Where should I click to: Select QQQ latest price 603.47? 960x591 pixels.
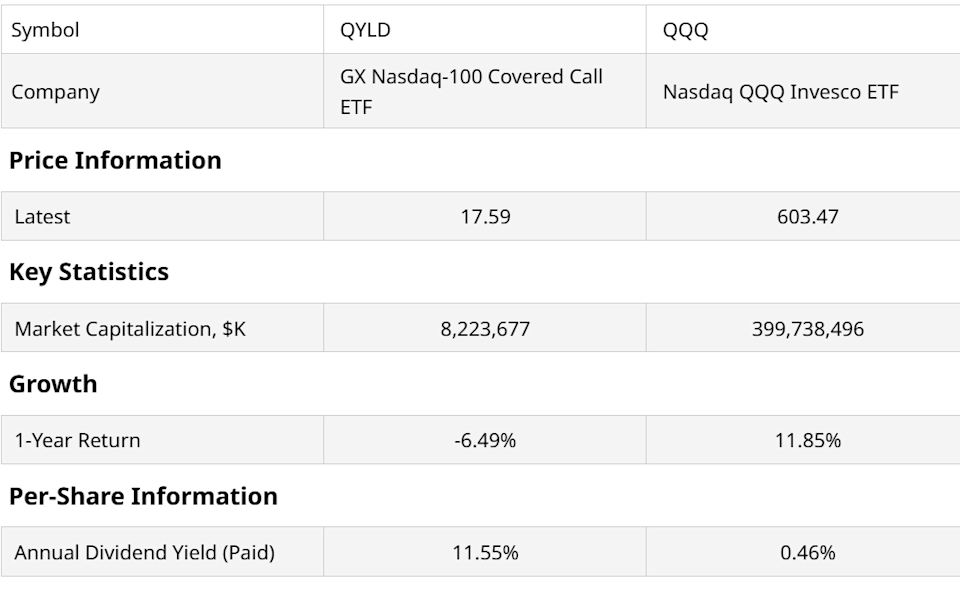pyautogui.click(x=807, y=217)
